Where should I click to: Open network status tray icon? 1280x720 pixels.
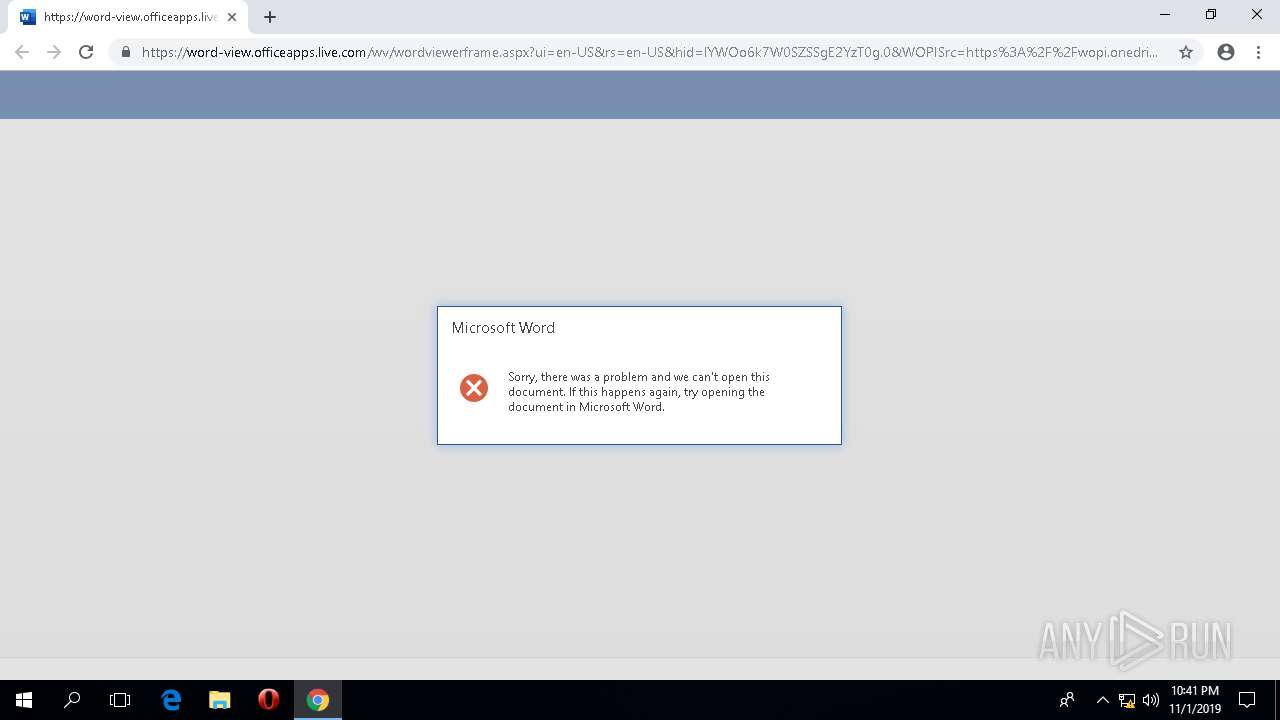(x=1127, y=700)
